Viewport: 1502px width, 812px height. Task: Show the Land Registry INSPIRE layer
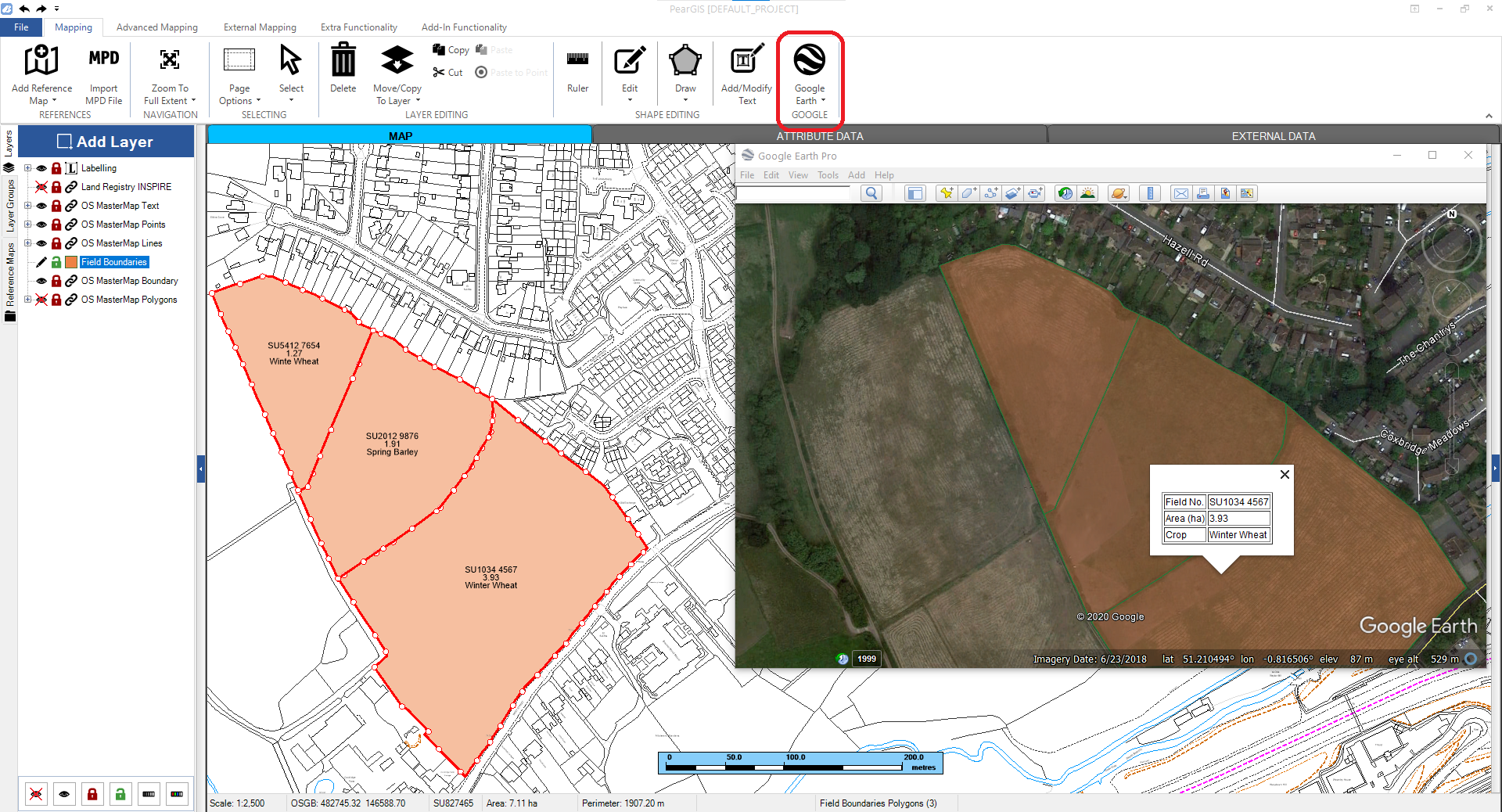coord(41,187)
